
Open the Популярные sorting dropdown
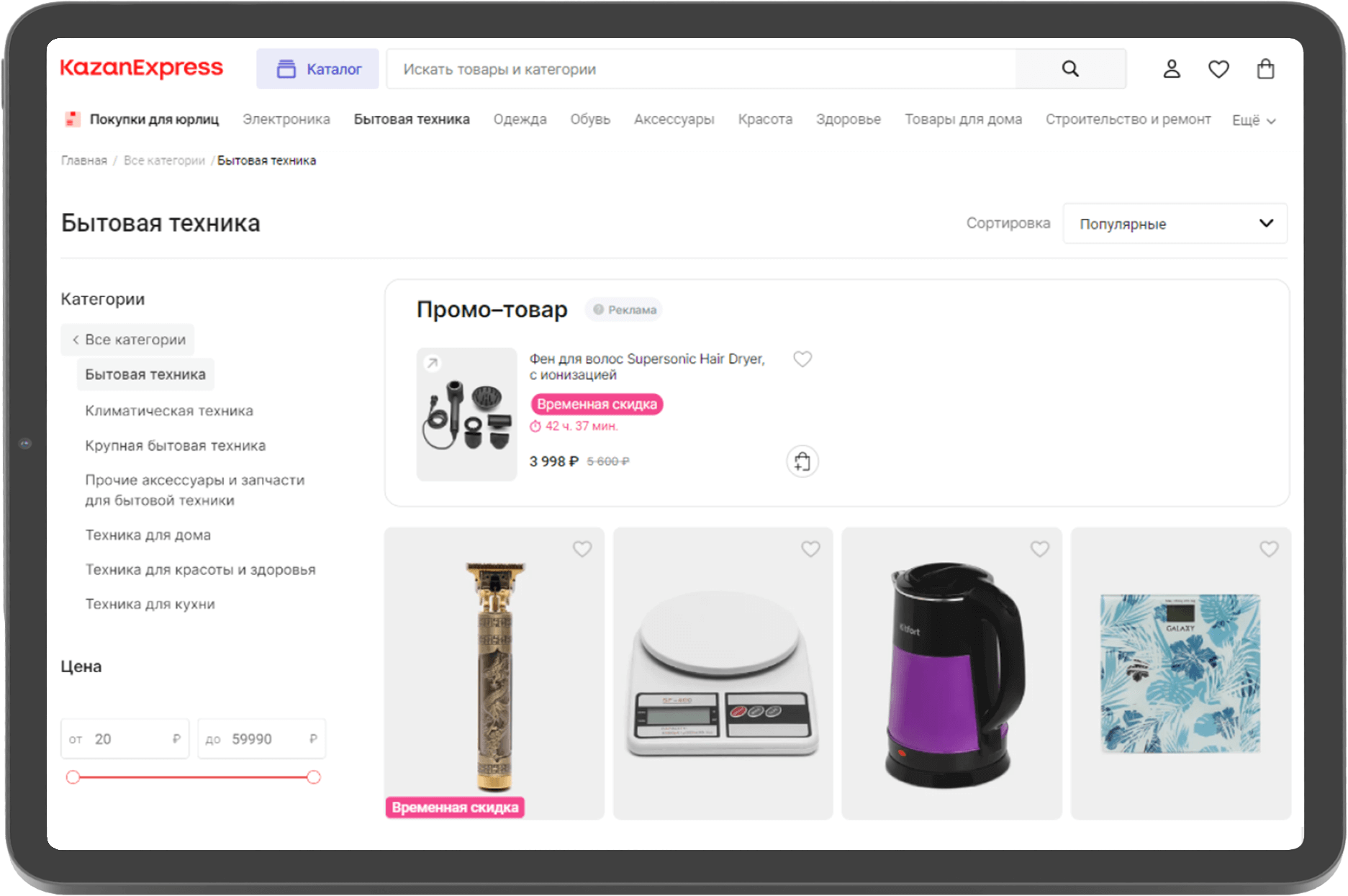(x=1175, y=224)
